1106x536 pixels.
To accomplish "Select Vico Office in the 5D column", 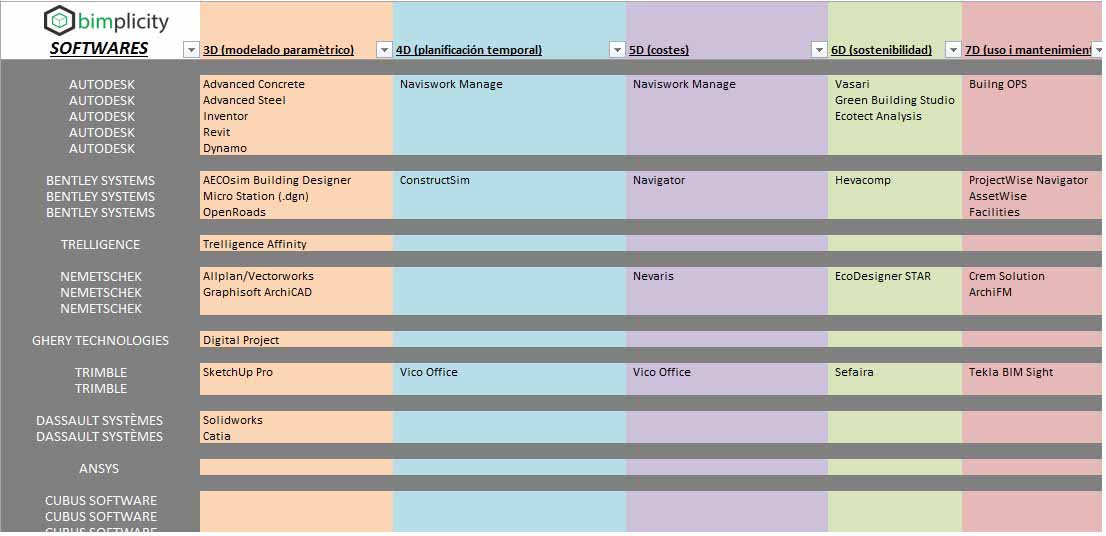I will pos(662,372).
